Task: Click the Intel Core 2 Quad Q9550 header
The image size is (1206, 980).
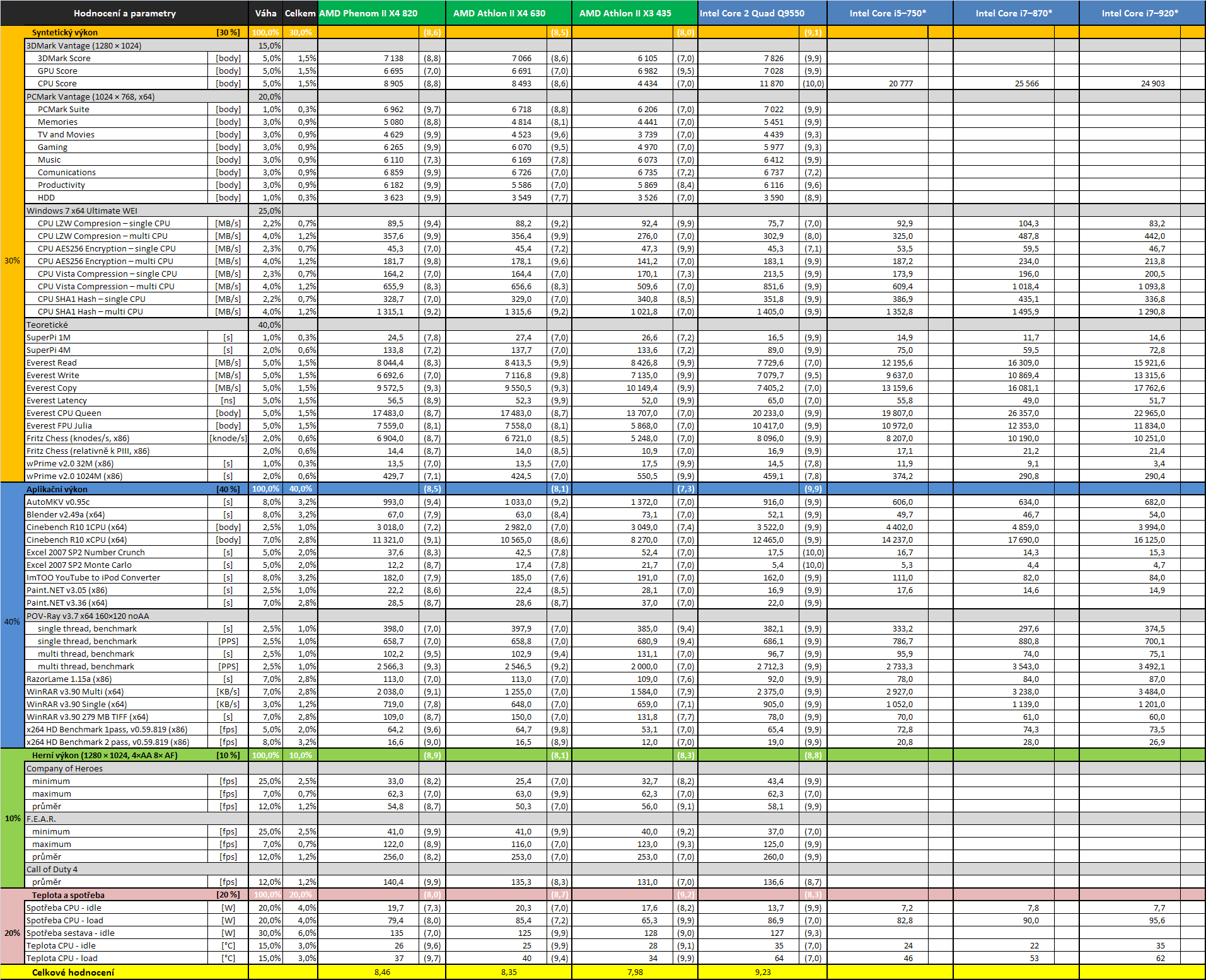Action: click(762, 13)
